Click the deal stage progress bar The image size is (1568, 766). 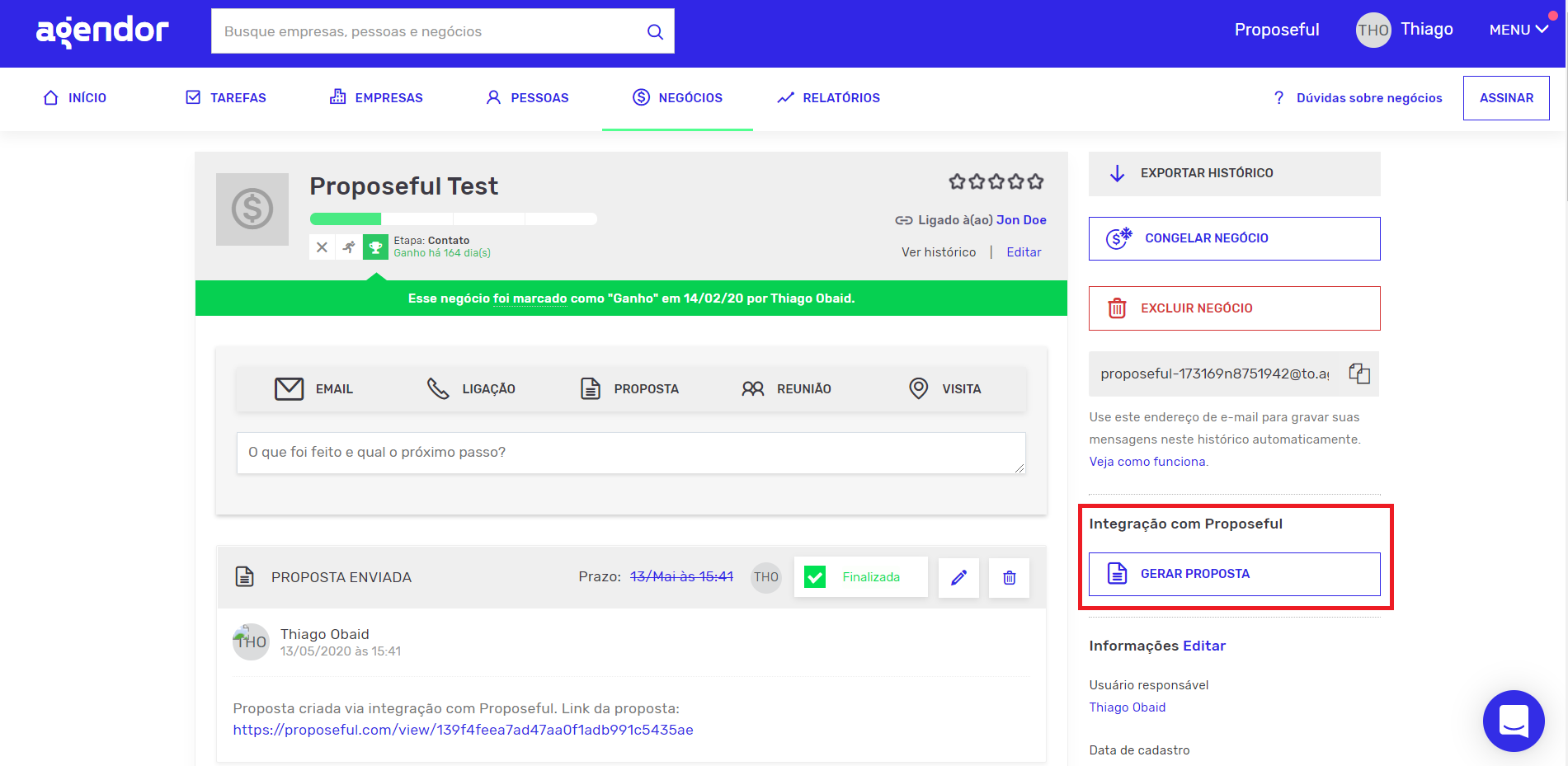pyautogui.click(x=453, y=219)
